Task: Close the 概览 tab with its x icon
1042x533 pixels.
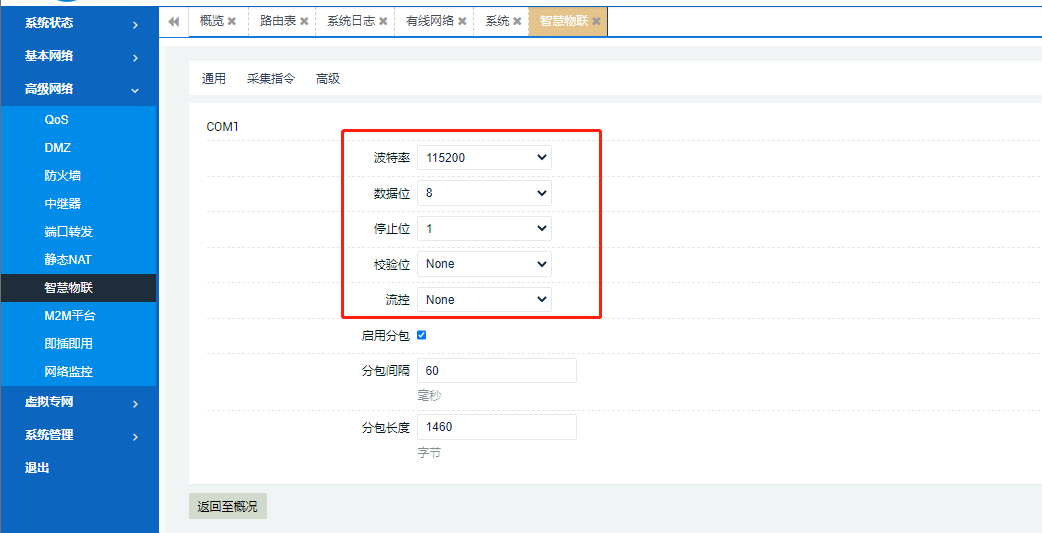Action: [x=232, y=21]
